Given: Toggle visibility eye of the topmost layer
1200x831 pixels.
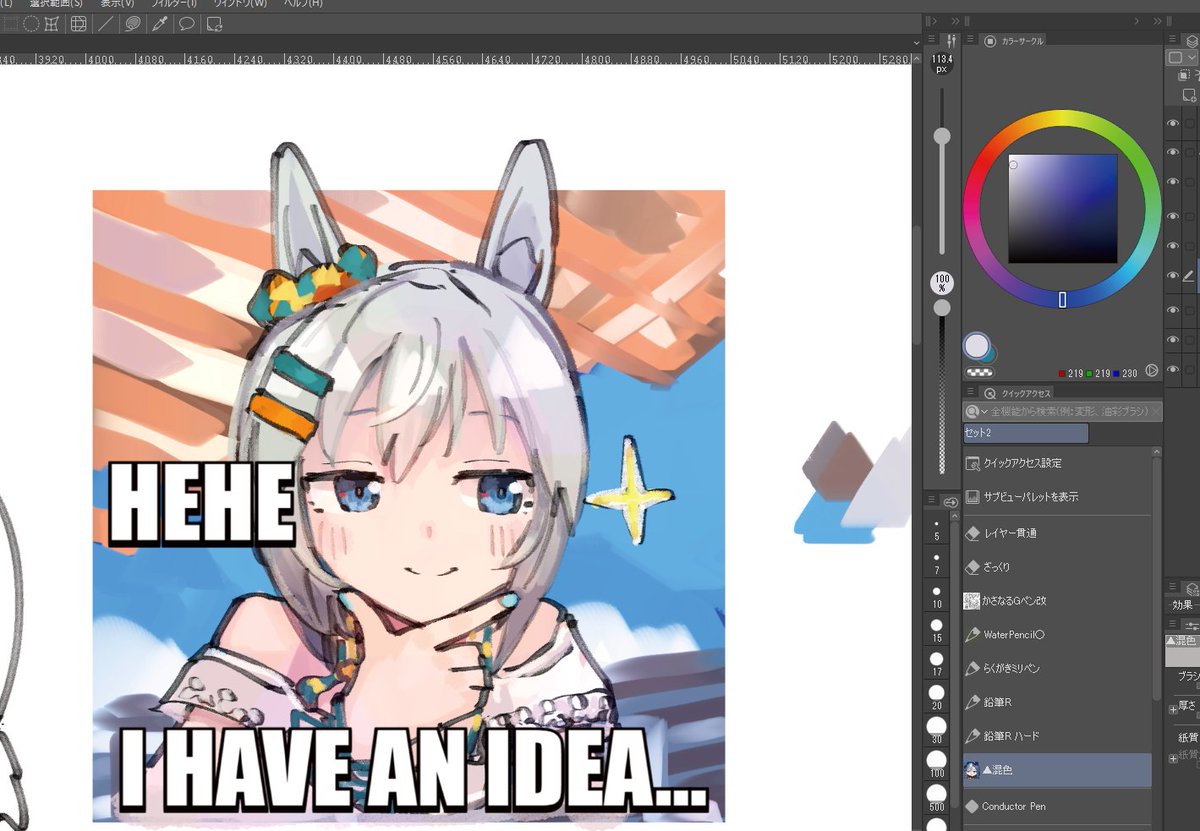Looking at the screenshot, I should pos(1173,123).
